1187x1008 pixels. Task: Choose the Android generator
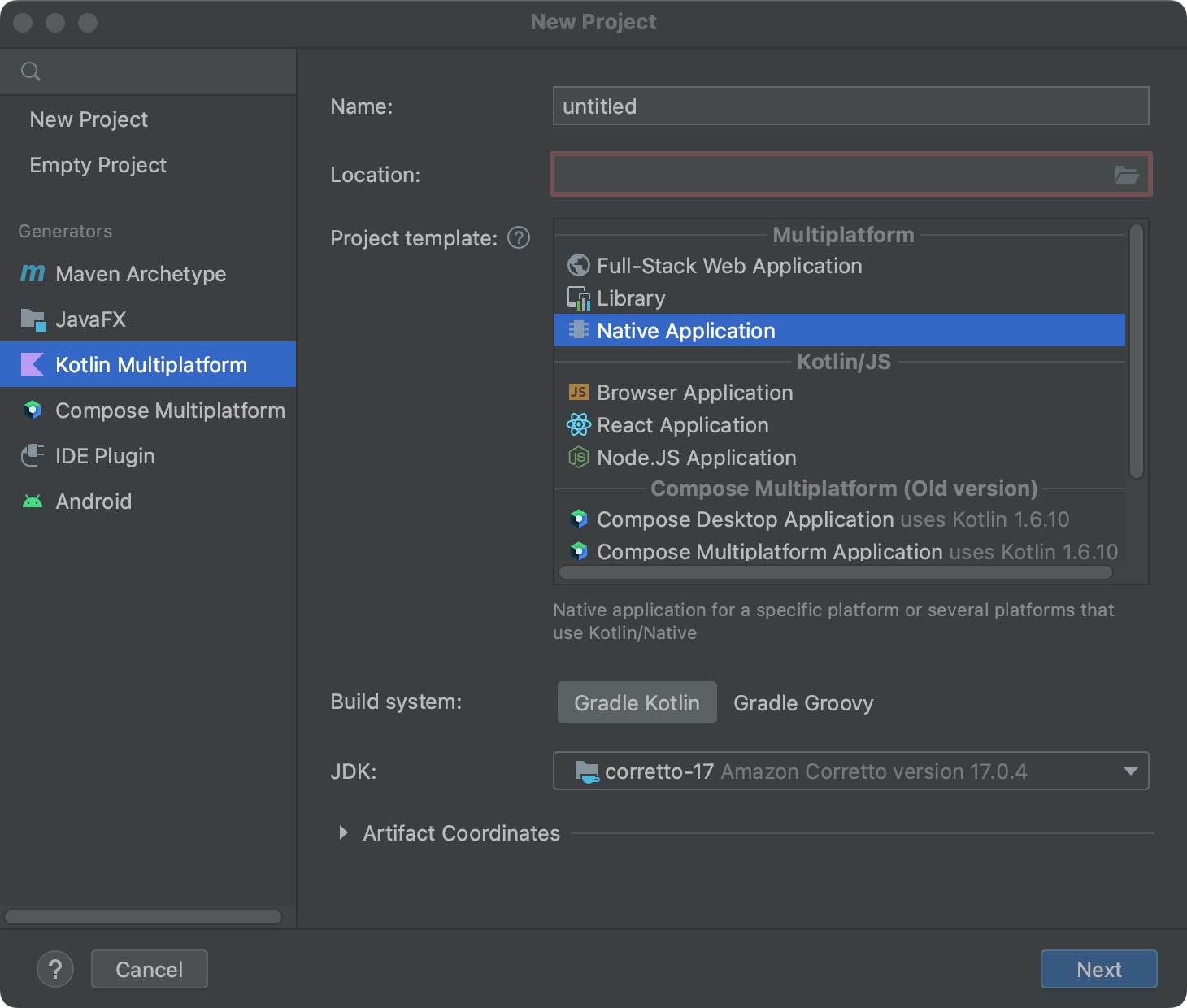click(x=148, y=502)
